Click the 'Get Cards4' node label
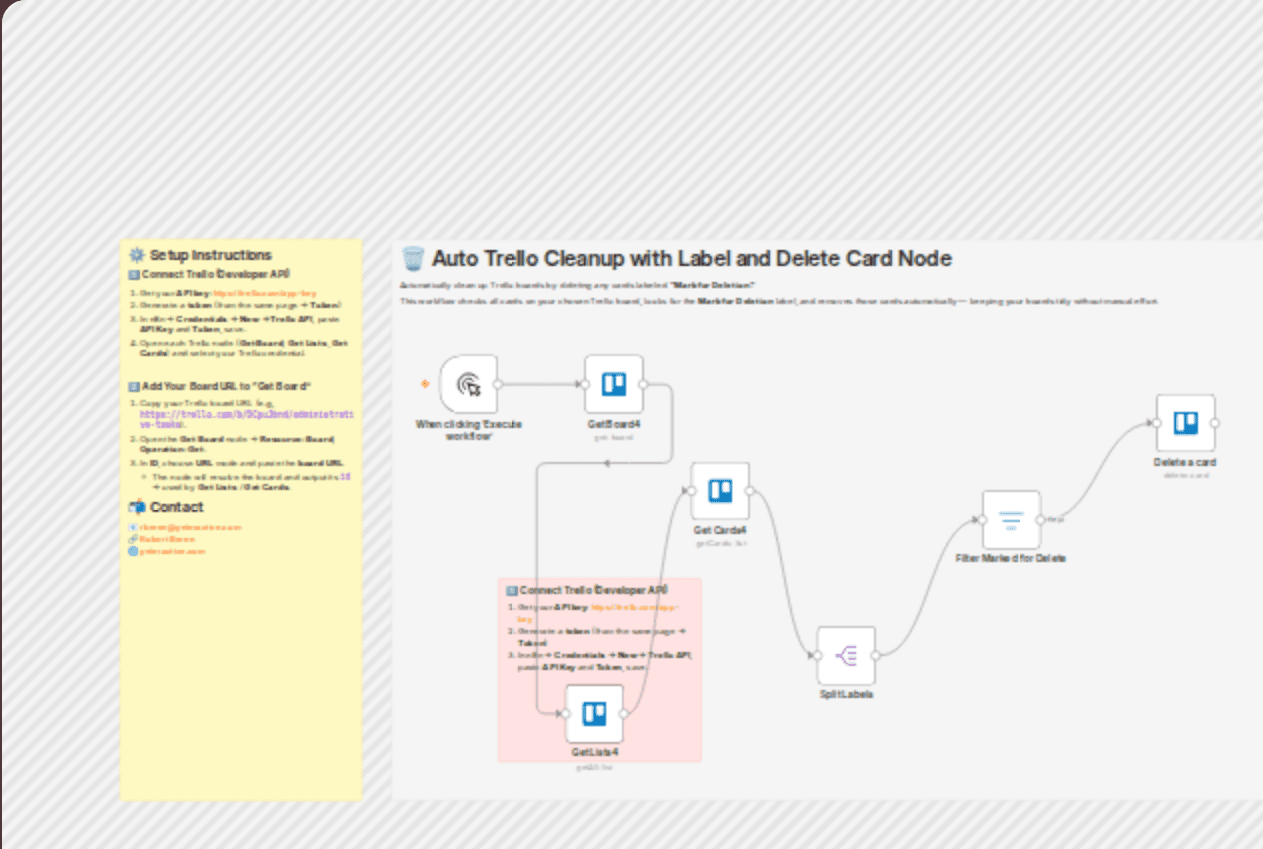Viewport: 1263px width, 849px height. click(x=720, y=531)
